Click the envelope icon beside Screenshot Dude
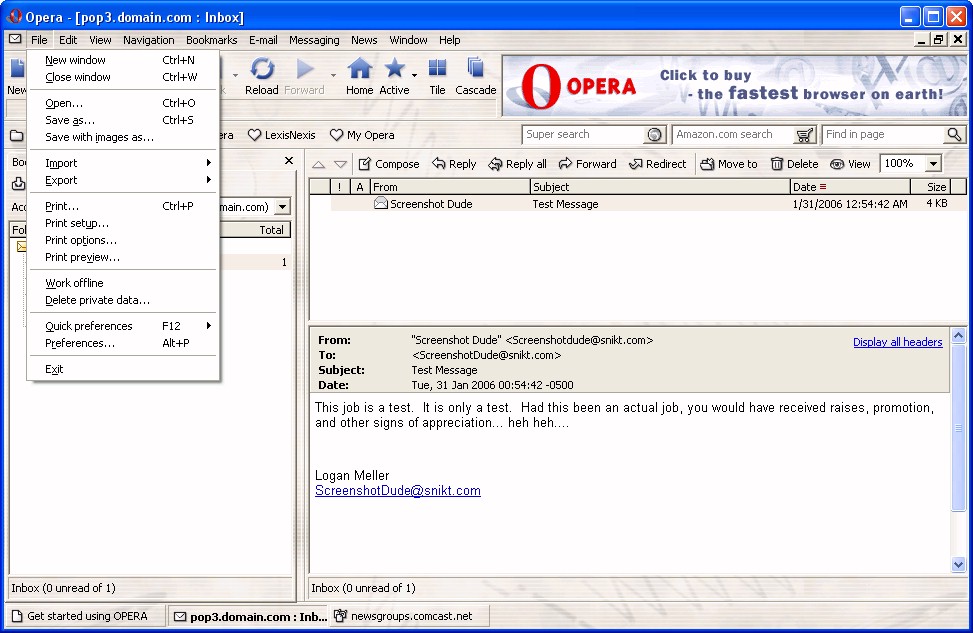 pyautogui.click(x=380, y=203)
